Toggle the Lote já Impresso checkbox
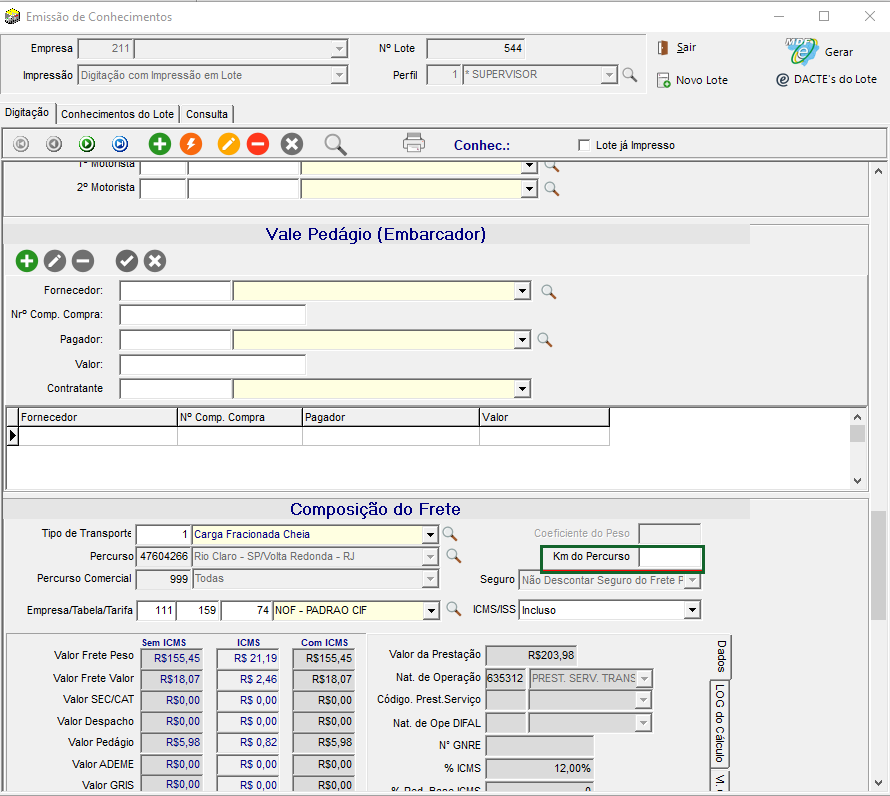The height and width of the screenshot is (796, 890). tap(584, 145)
